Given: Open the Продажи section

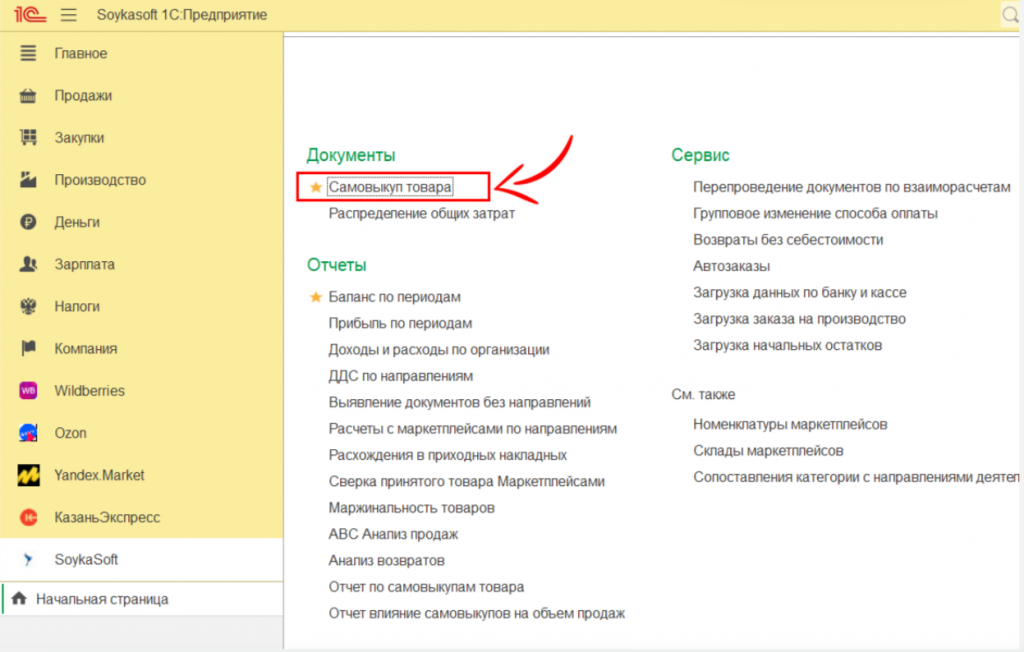Looking at the screenshot, I should pyautogui.click(x=83, y=96).
